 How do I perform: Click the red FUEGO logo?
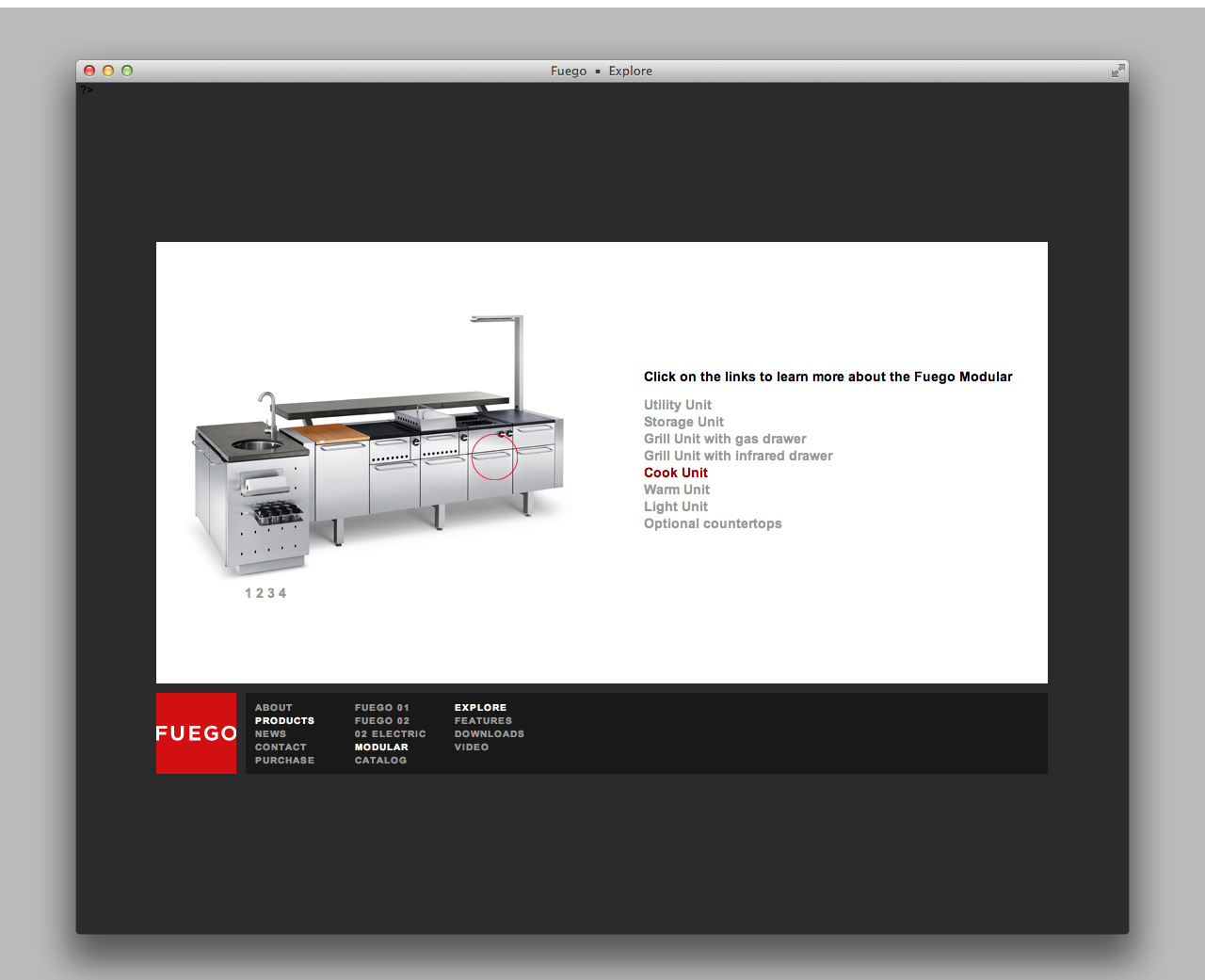[196, 733]
